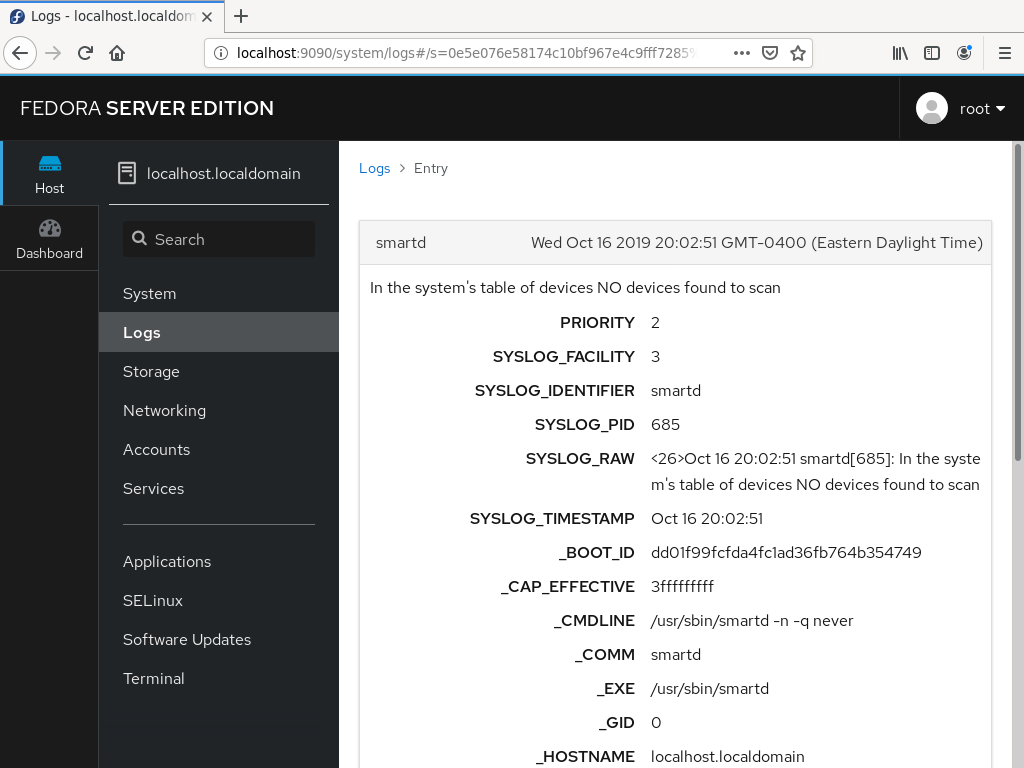The width and height of the screenshot is (1024, 768).
Task: Focus the sidebar Search field
Action: click(x=219, y=239)
